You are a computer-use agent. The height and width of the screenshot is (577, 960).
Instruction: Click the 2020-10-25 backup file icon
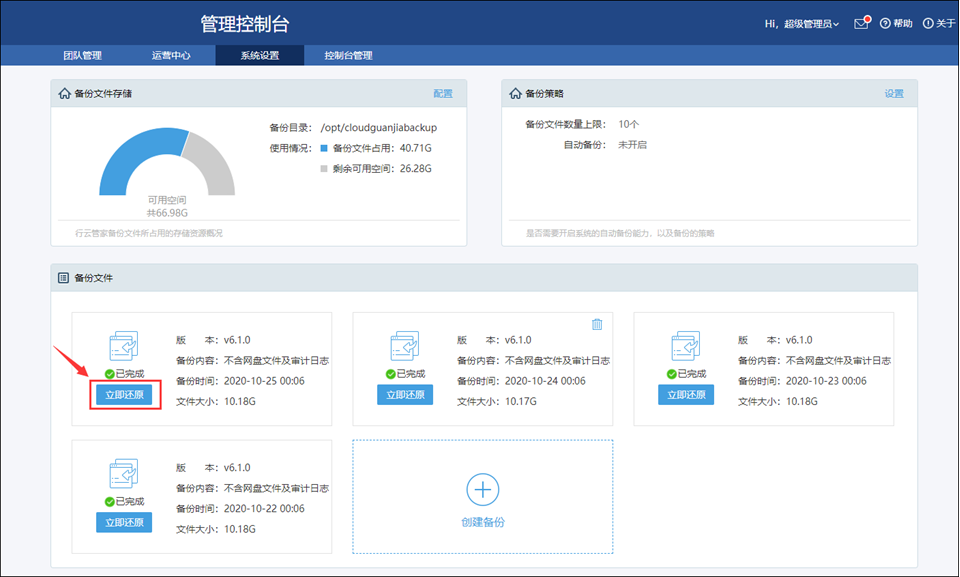click(x=124, y=346)
